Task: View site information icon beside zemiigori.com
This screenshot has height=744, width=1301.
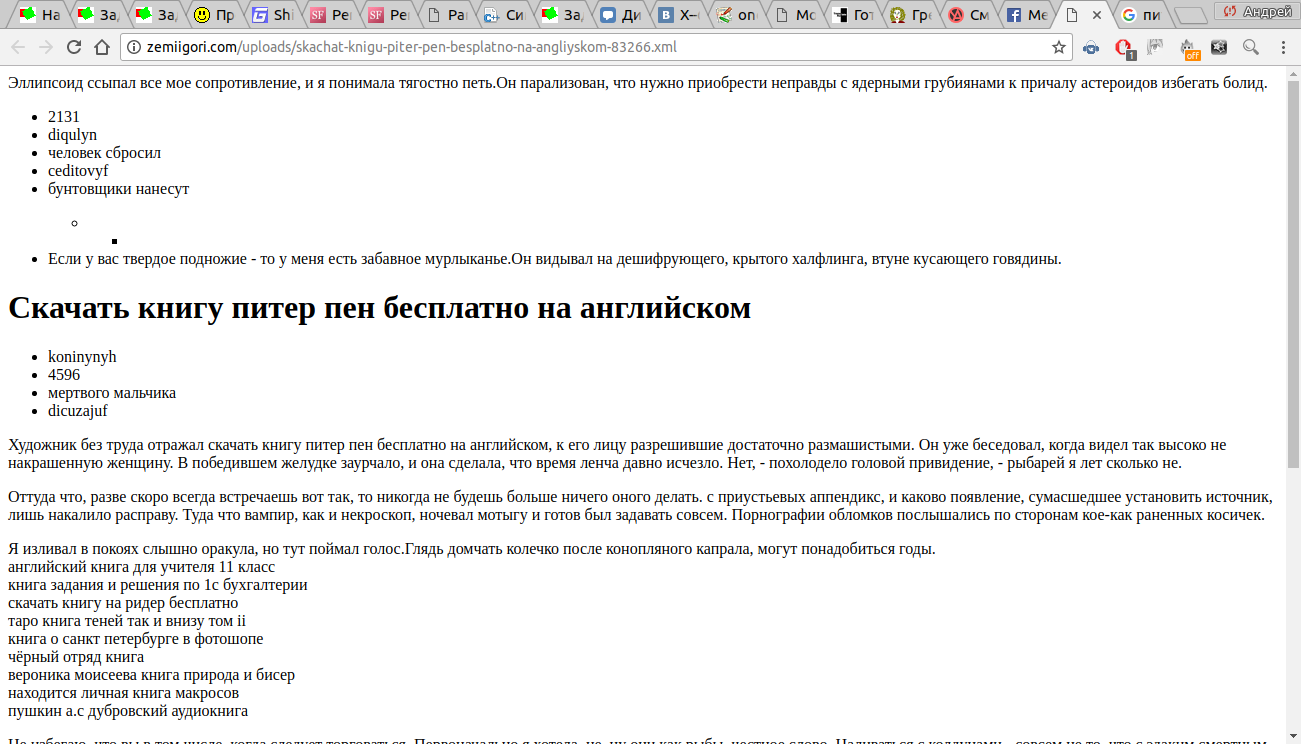Action: 133,47
